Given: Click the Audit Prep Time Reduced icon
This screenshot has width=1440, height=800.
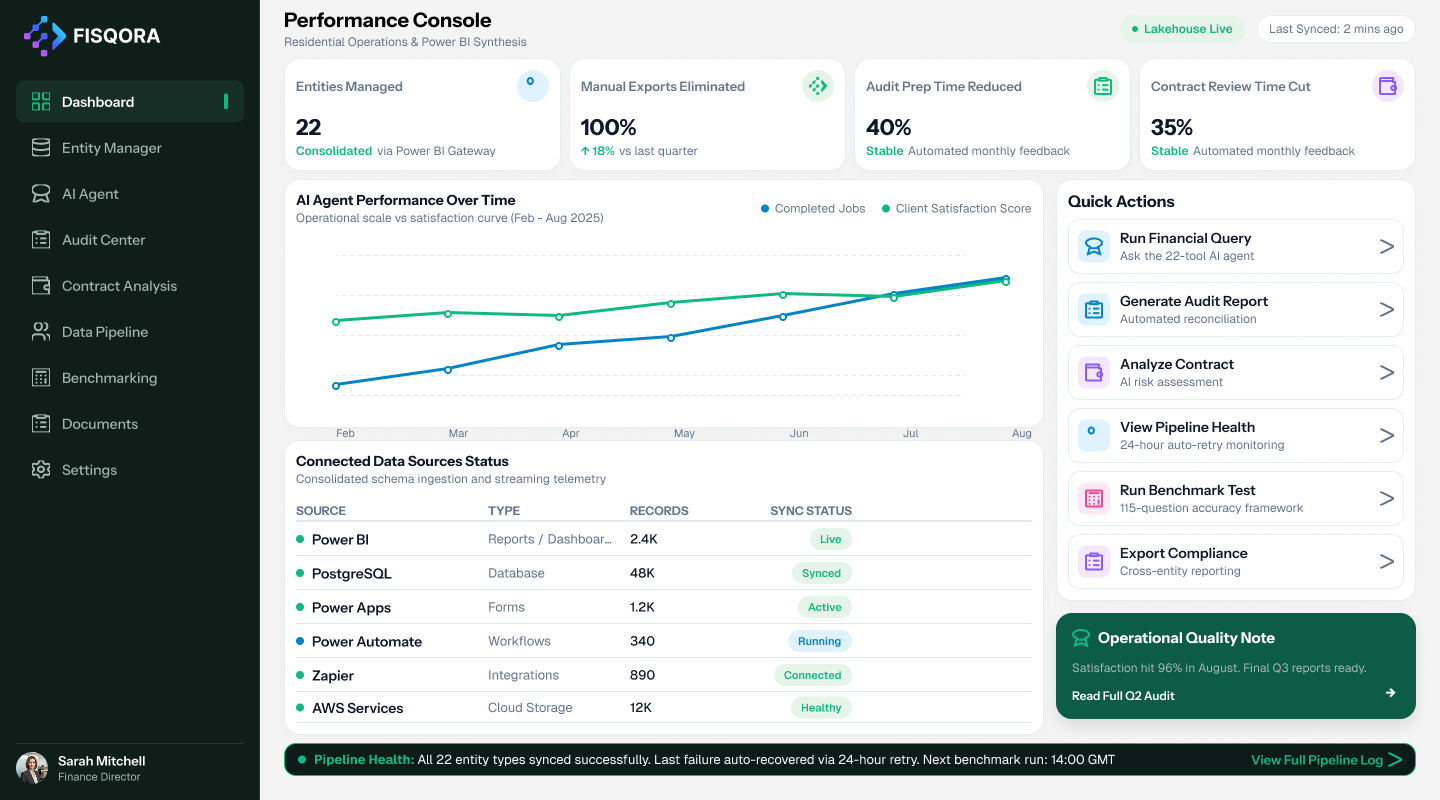Looking at the screenshot, I should [x=1103, y=86].
